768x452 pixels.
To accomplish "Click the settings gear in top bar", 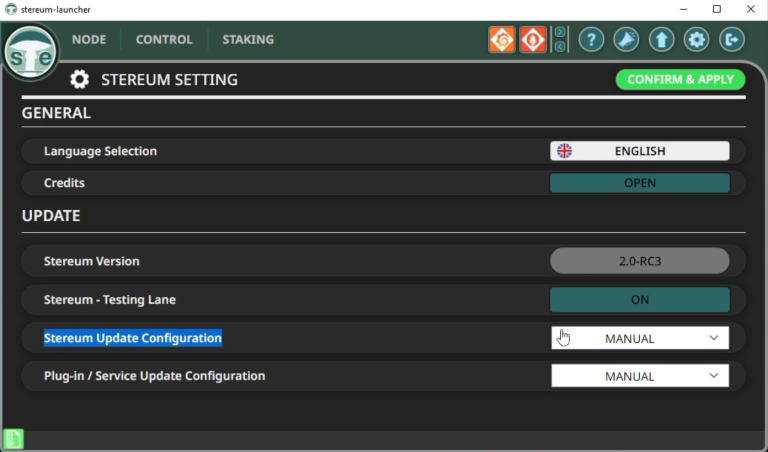I will (x=696, y=40).
